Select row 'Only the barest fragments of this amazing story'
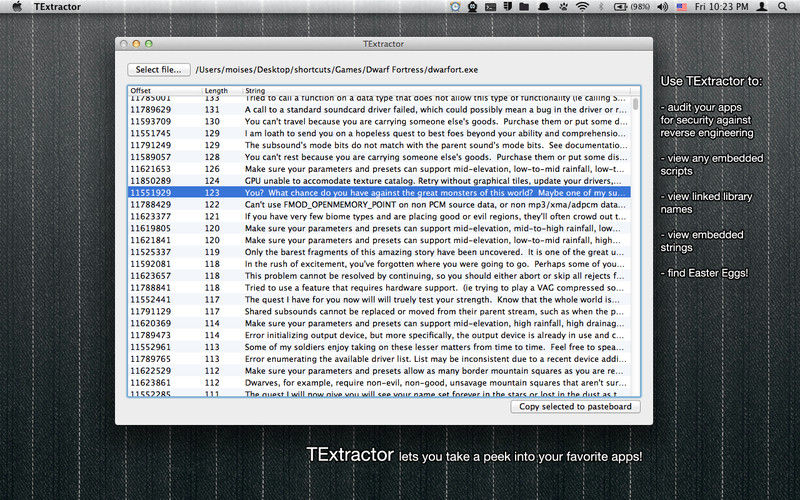The width and height of the screenshot is (800, 500). pos(379,252)
